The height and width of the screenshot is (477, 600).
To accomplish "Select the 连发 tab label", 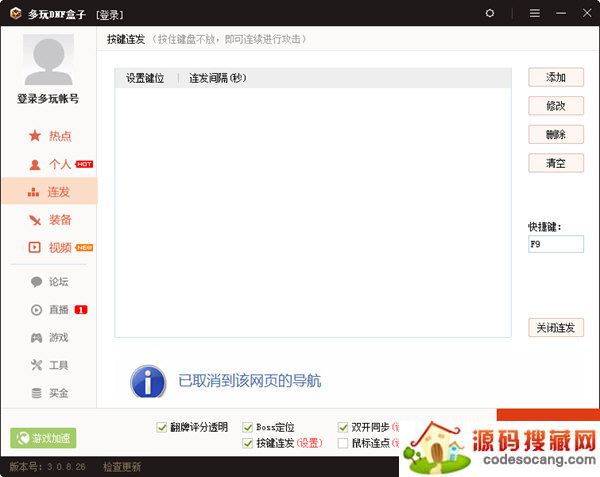I will [59, 192].
